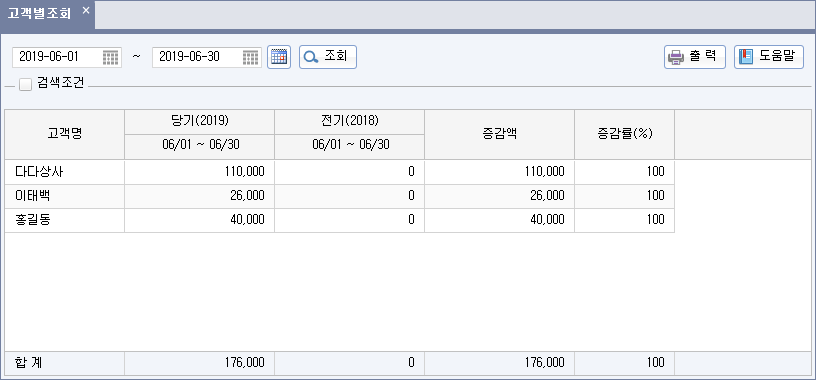Open the period selection calendar button

[x=279, y=57]
